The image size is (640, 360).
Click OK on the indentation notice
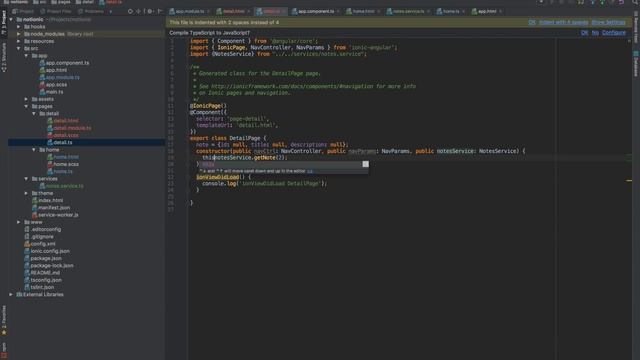click(532, 22)
